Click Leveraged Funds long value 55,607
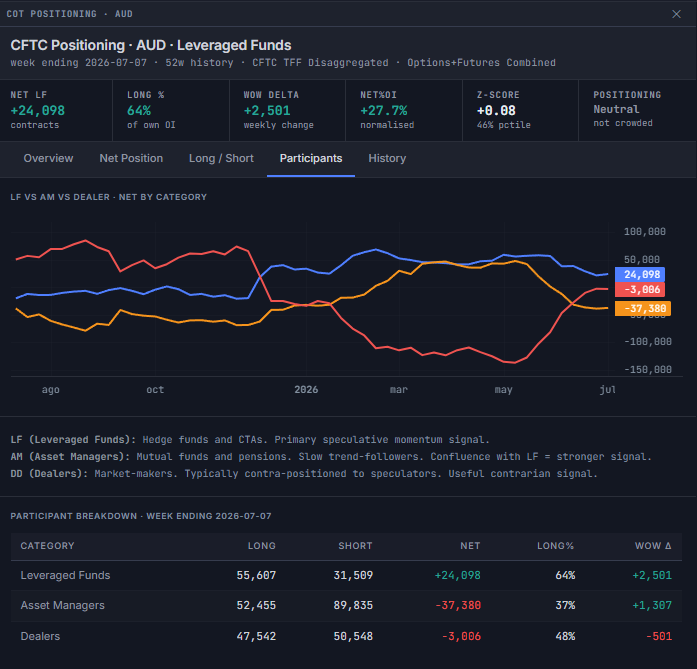This screenshot has width=697, height=669. pyautogui.click(x=256, y=575)
